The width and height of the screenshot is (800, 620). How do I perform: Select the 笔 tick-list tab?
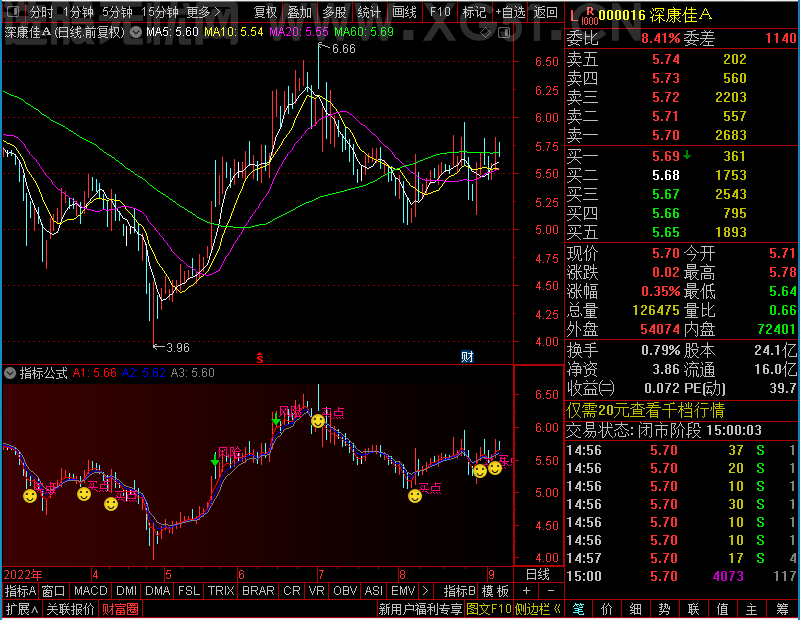578,609
